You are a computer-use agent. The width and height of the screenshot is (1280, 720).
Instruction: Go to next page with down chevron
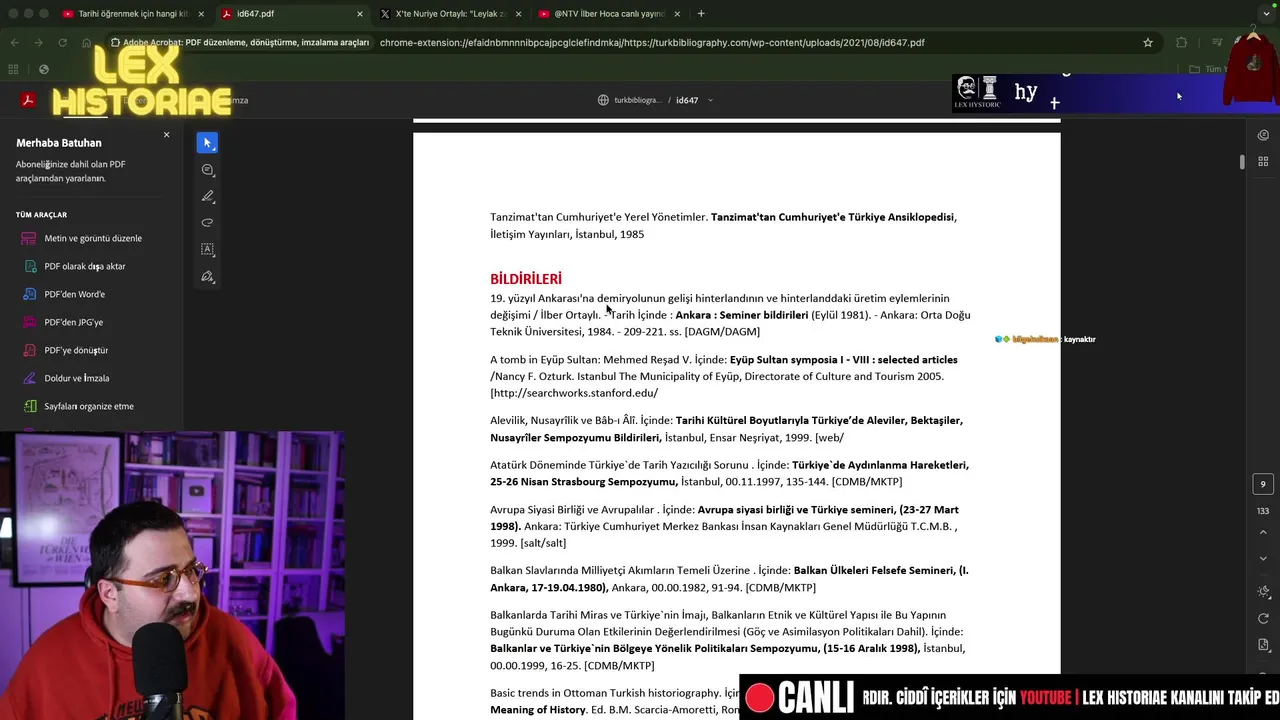tap(1263, 558)
